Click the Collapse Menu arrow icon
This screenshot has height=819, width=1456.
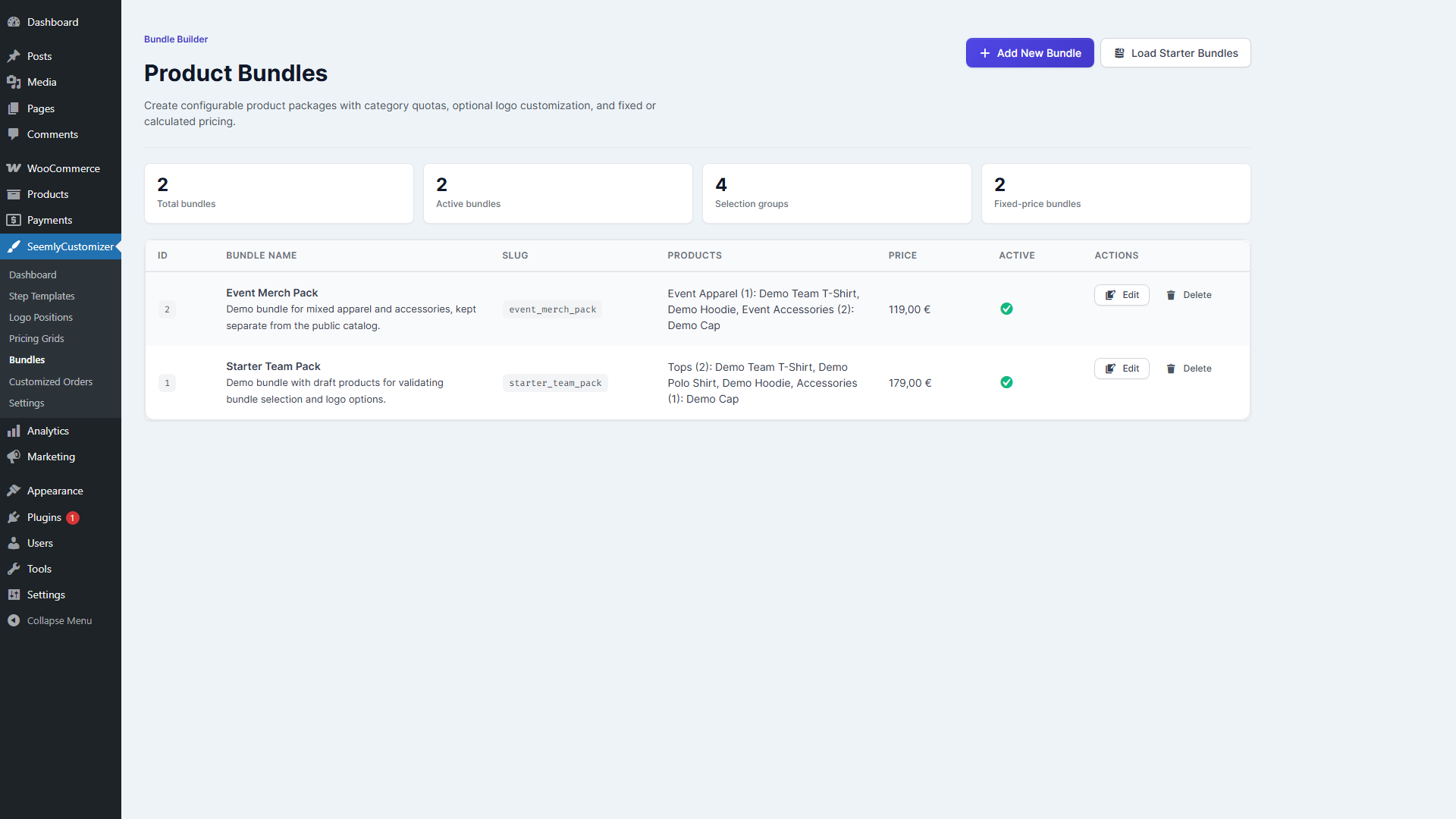point(14,620)
